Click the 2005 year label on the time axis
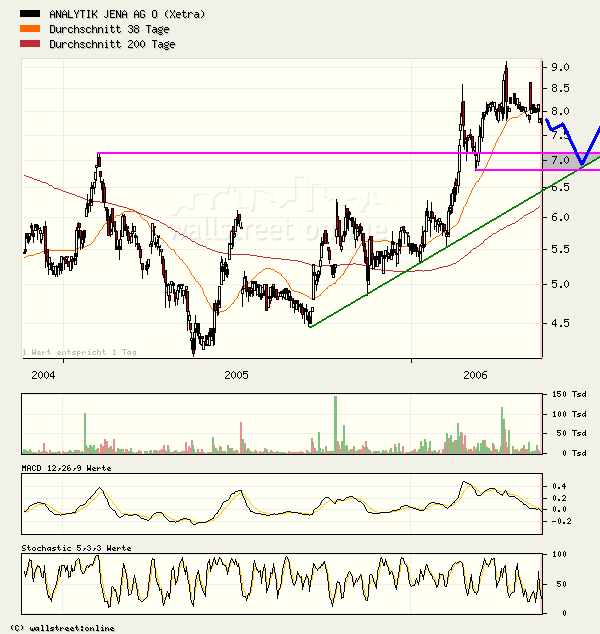Image resolution: width=600 pixels, height=634 pixels. pos(236,375)
